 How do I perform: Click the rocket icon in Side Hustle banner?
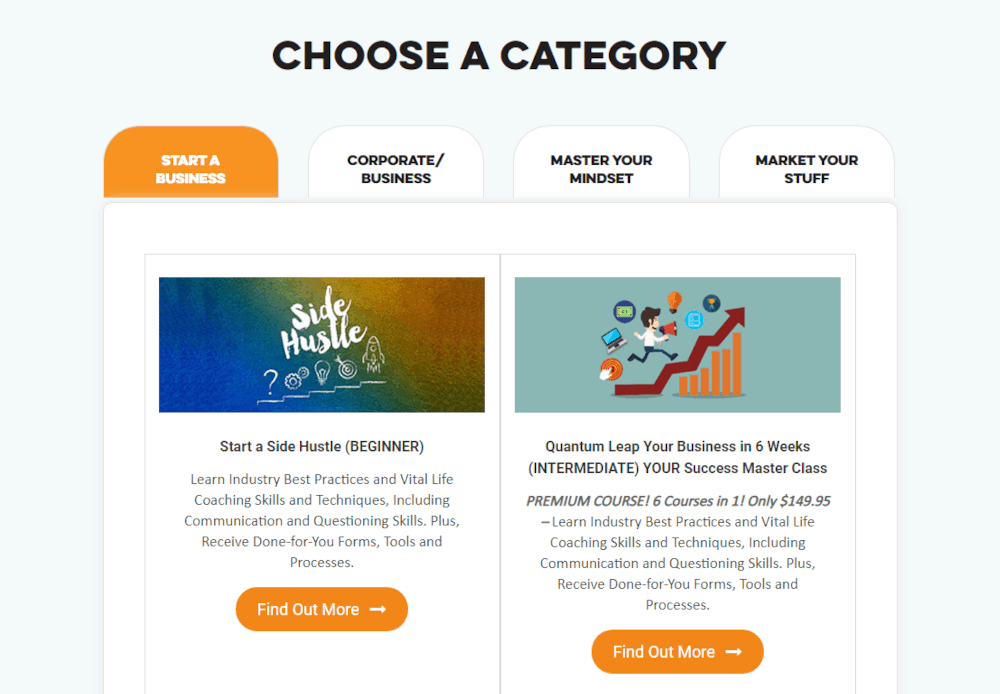click(x=373, y=355)
